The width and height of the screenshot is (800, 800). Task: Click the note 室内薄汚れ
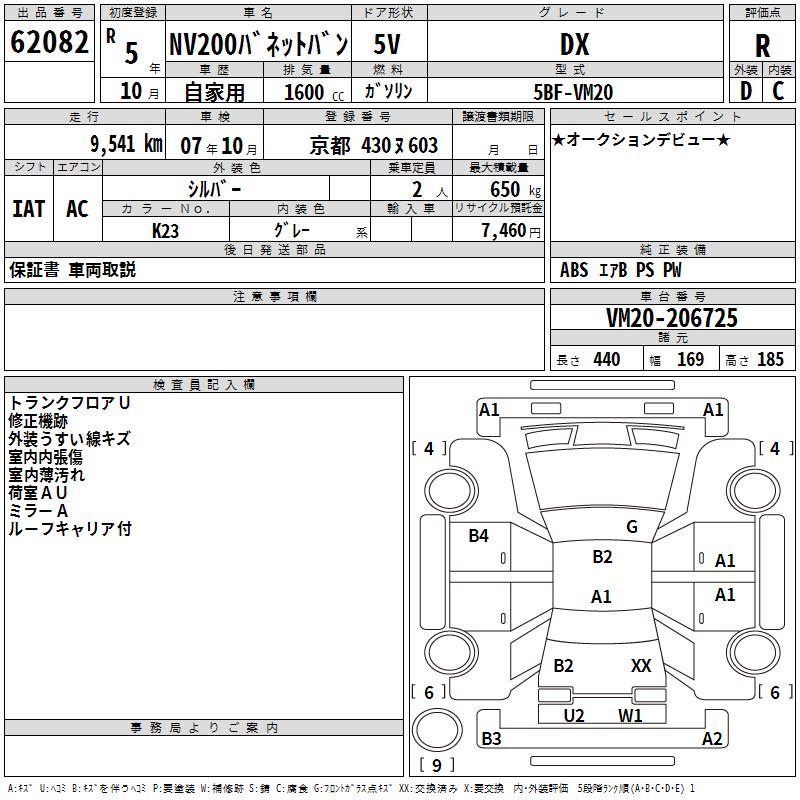click(x=46, y=475)
